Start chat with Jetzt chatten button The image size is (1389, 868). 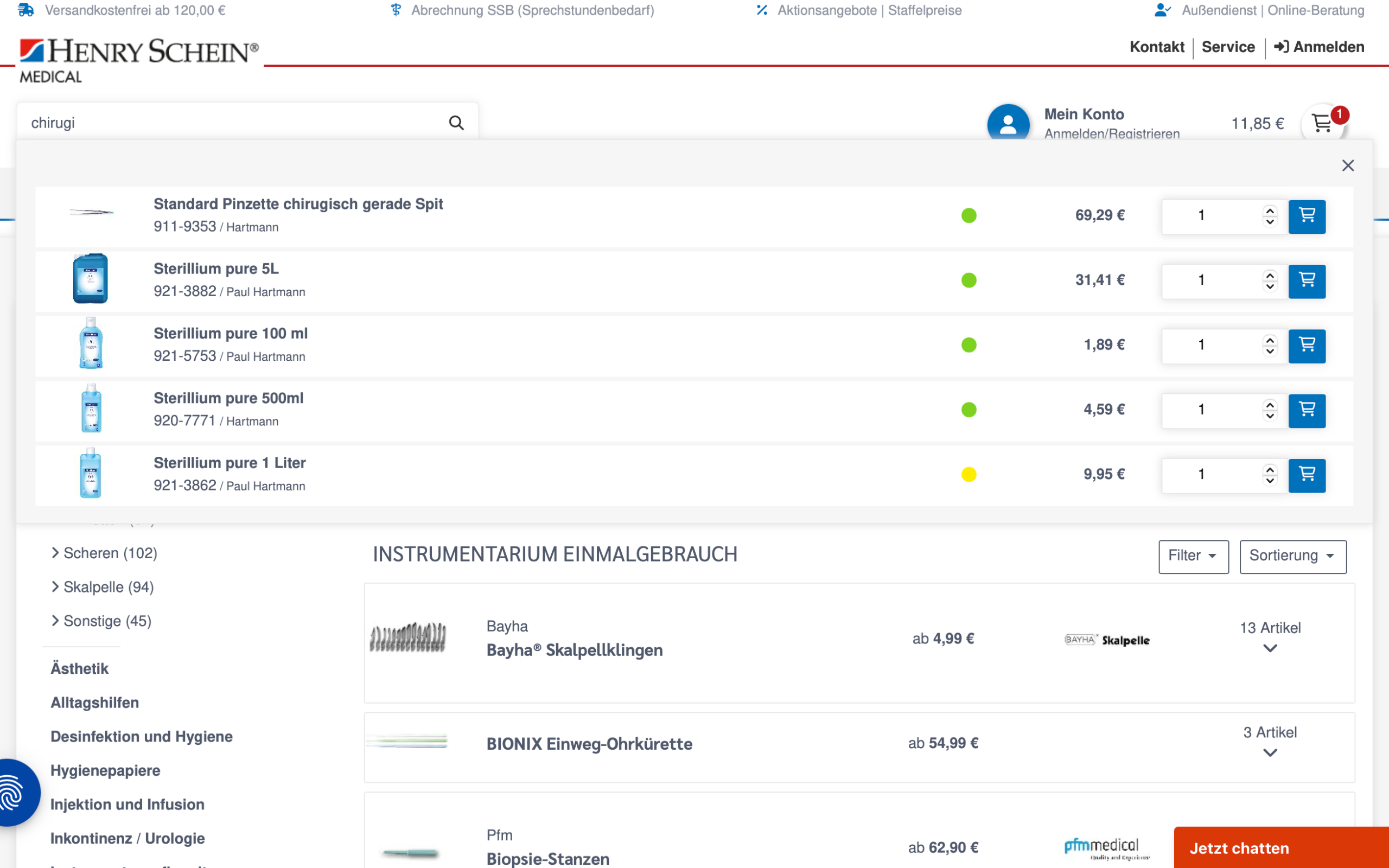click(x=1281, y=848)
